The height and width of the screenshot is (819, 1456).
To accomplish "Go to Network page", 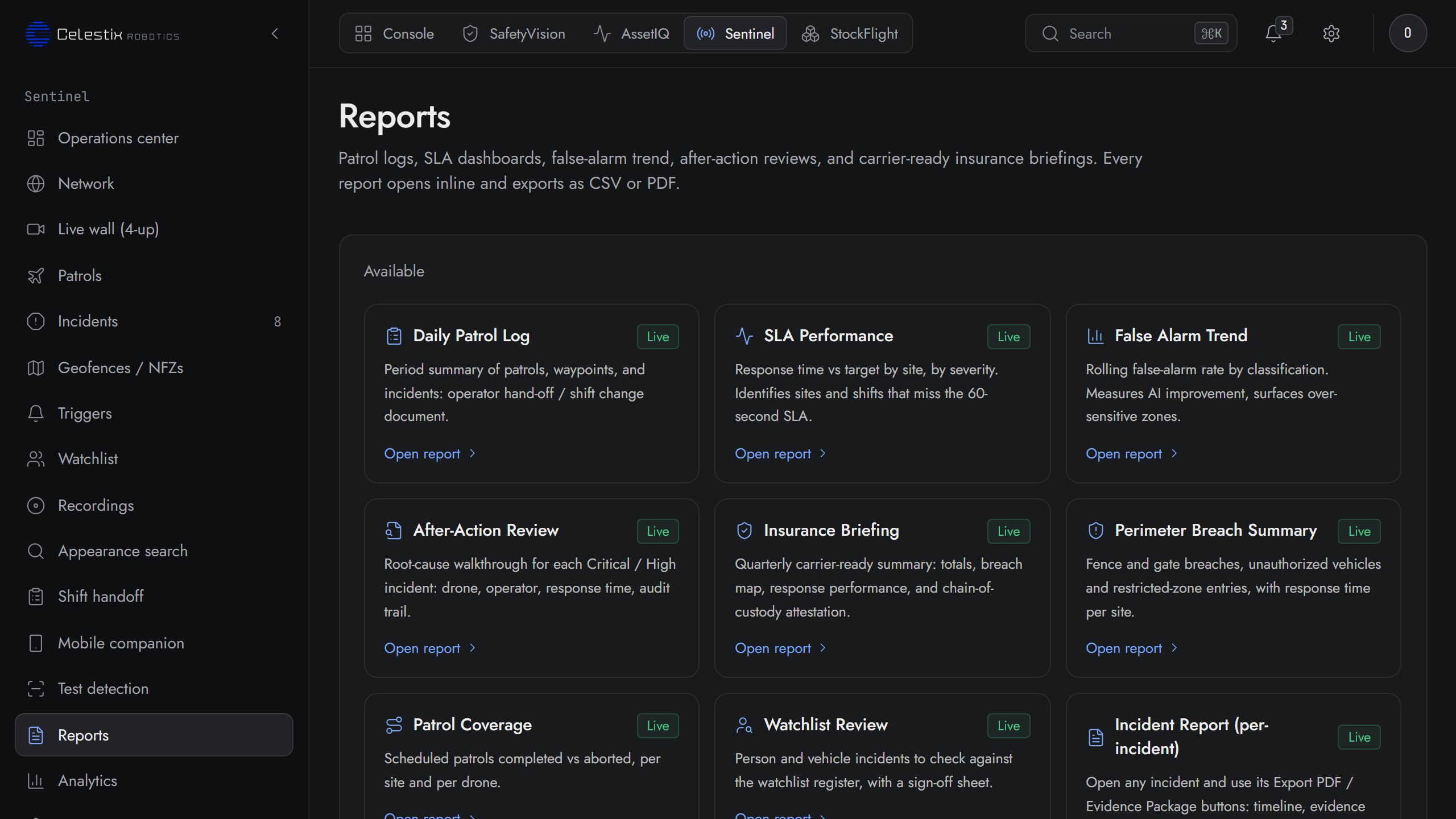I will [154, 184].
